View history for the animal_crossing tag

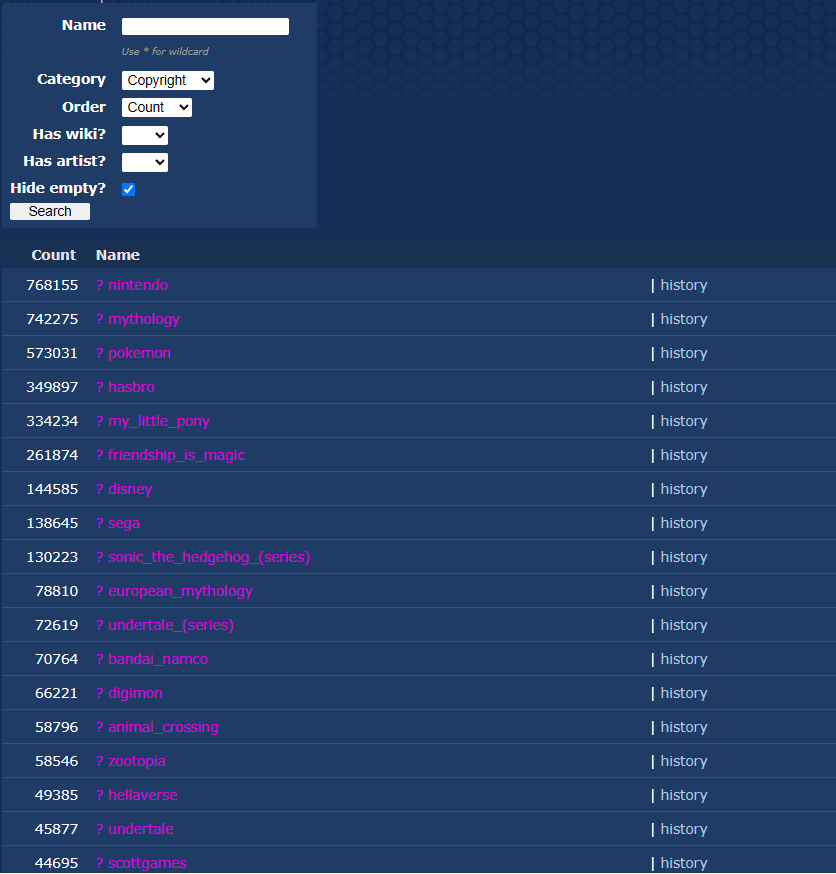684,727
